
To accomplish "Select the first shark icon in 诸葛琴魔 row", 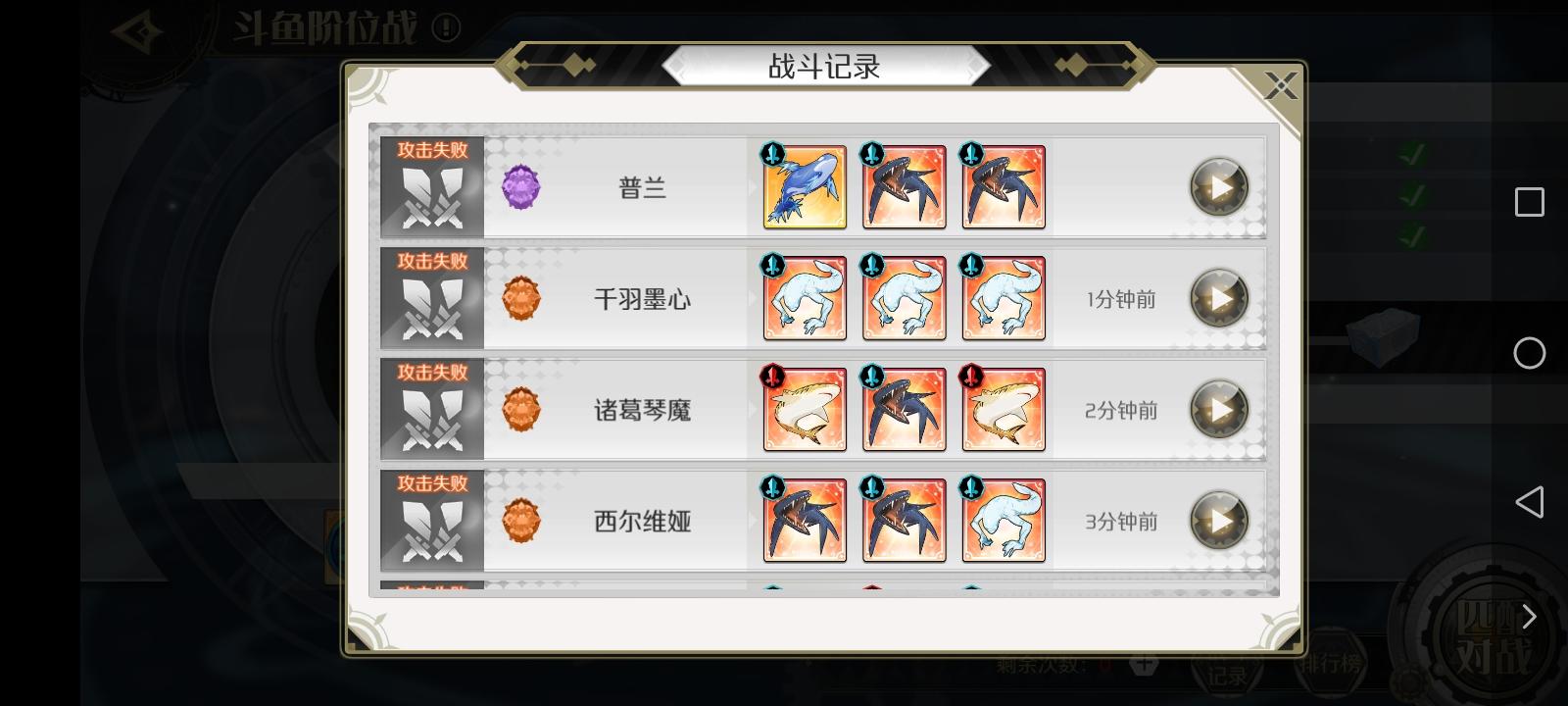I will tap(805, 409).
